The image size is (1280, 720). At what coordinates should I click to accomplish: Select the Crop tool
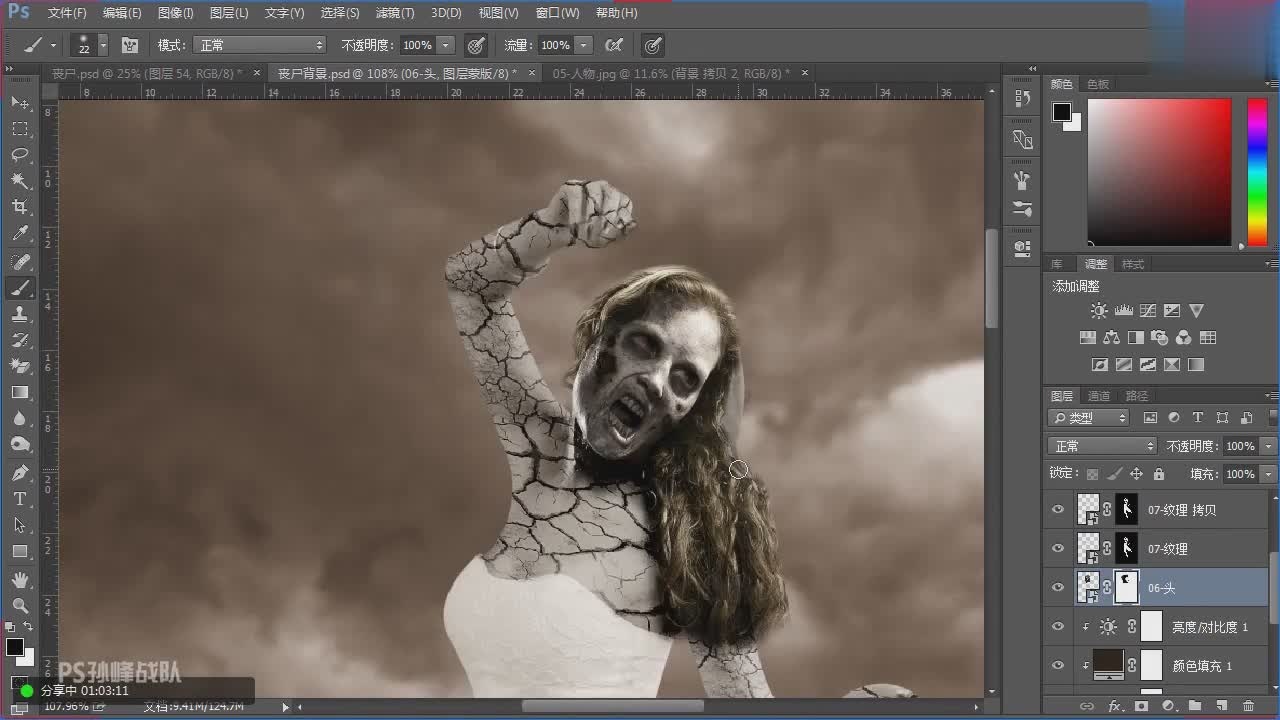tap(20, 207)
